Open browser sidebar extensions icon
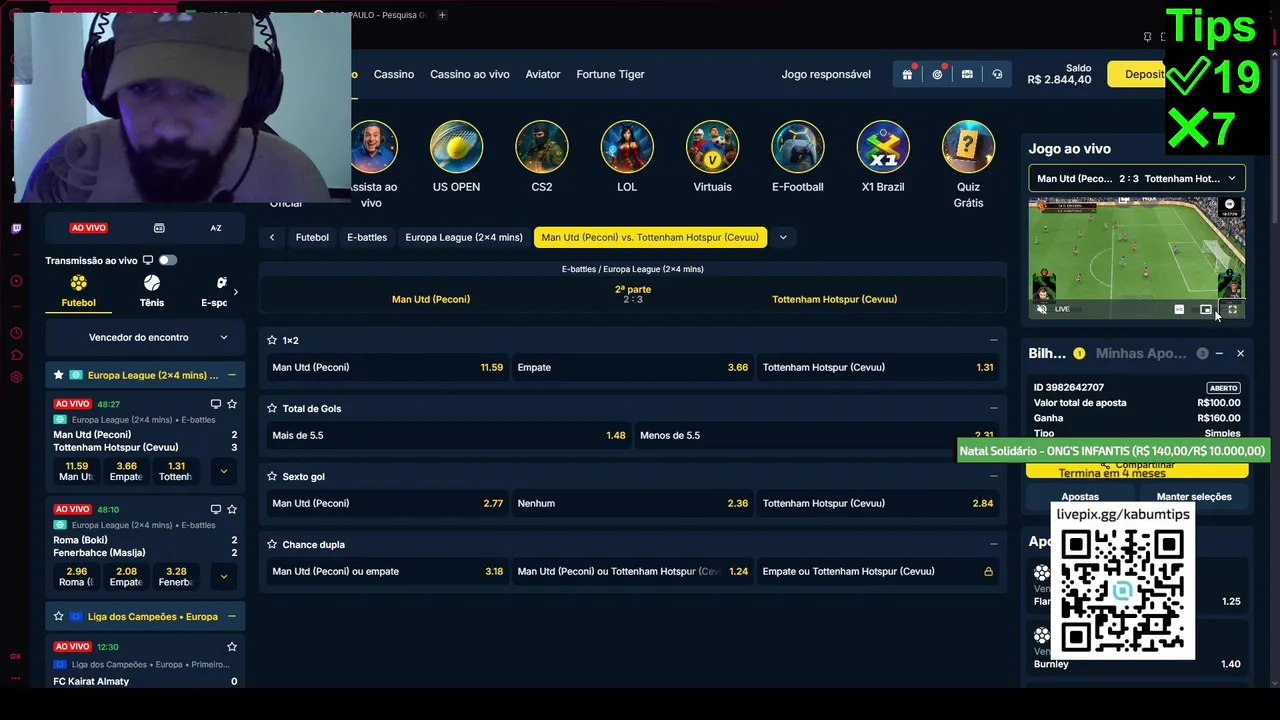 coord(16,355)
